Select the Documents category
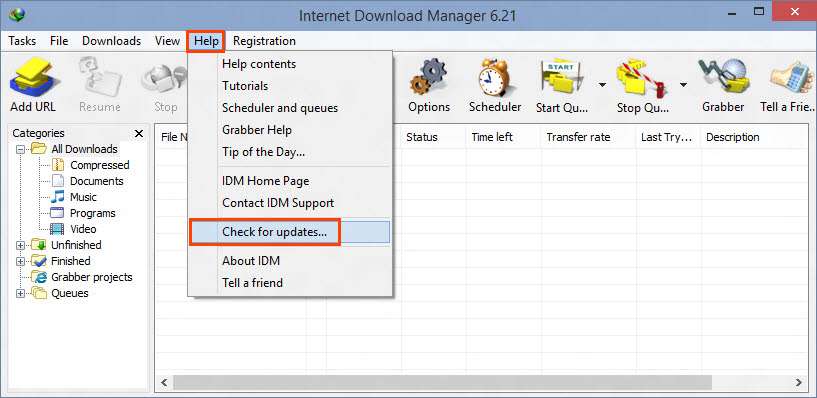 [96, 181]
